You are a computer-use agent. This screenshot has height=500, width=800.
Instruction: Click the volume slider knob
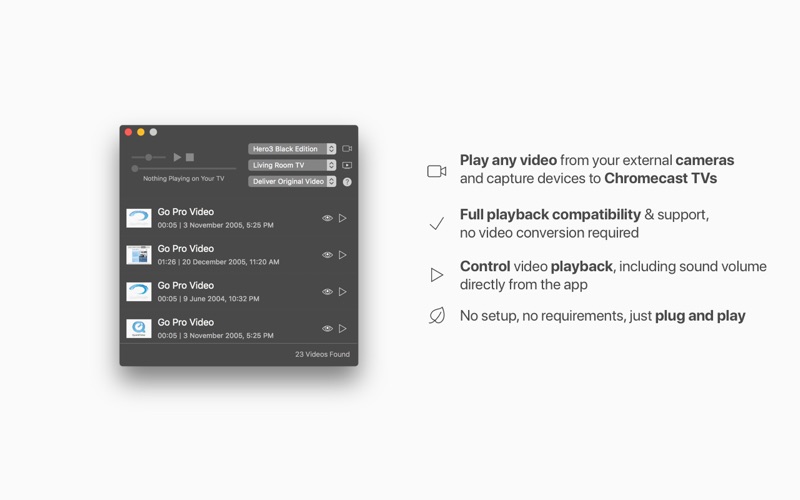148,157
